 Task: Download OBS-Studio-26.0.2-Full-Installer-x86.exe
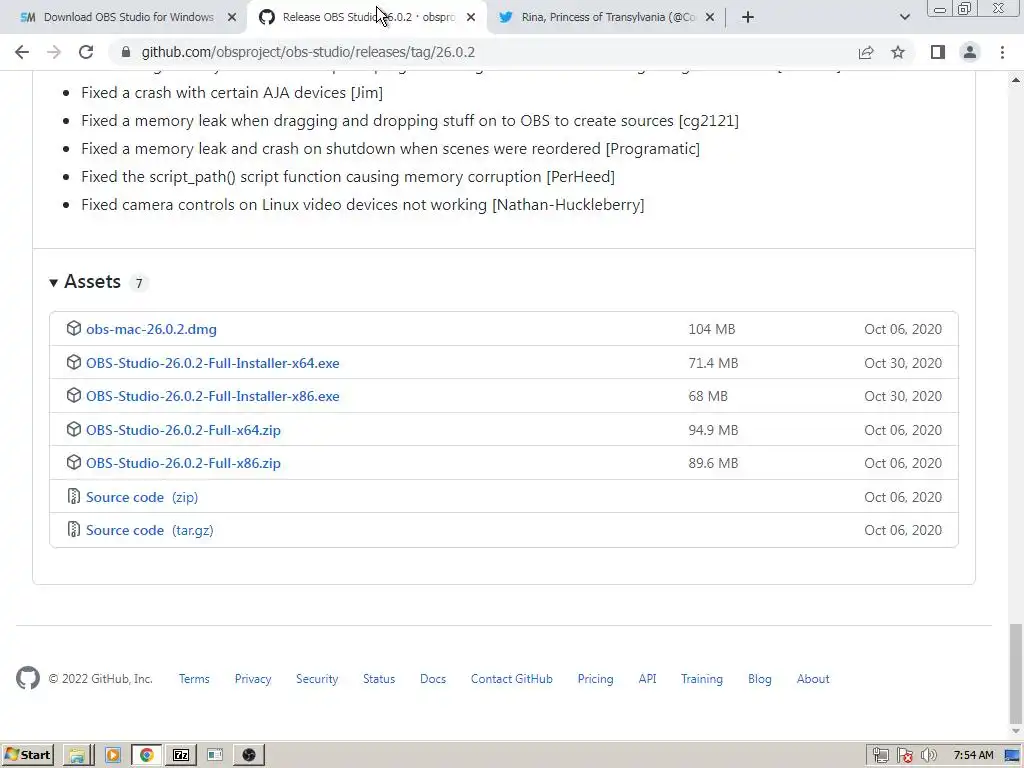(x=212, y=396)
